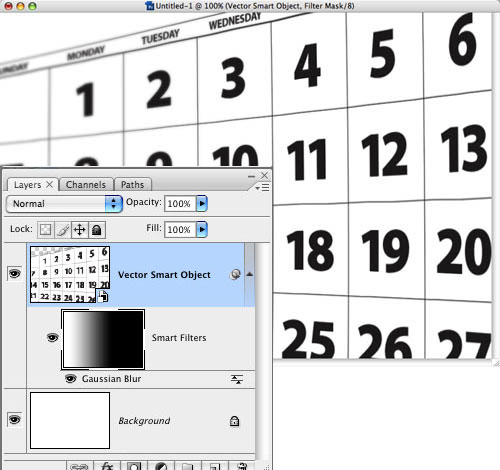Click the Opacity value field

pos(180,203)
